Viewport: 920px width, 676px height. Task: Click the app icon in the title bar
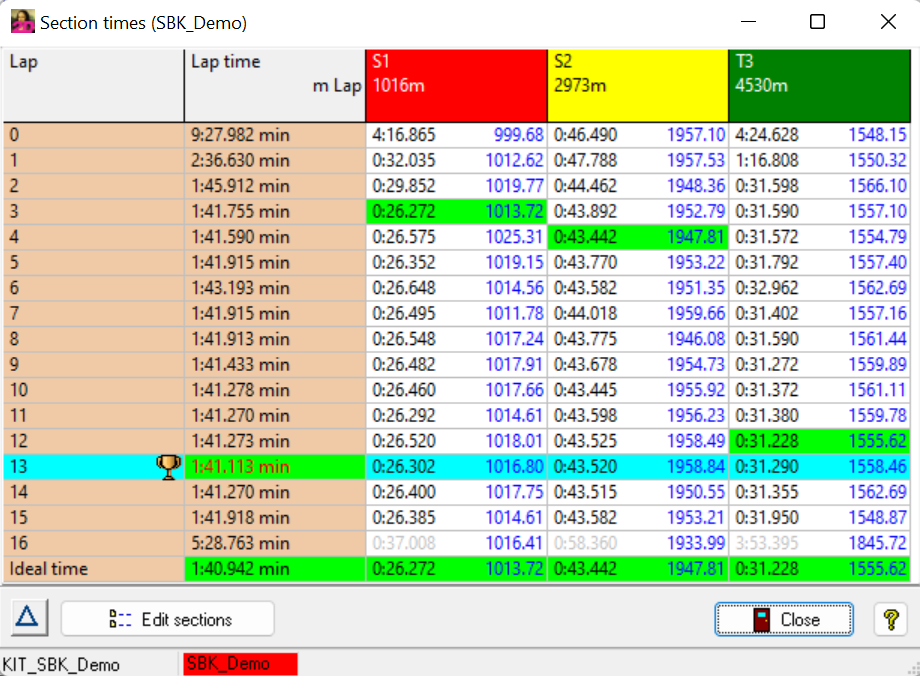[x=22, y=22]
